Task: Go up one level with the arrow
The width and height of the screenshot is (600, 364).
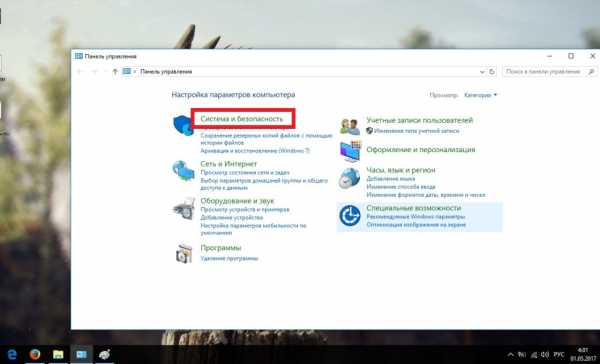Action: point(115,72)
